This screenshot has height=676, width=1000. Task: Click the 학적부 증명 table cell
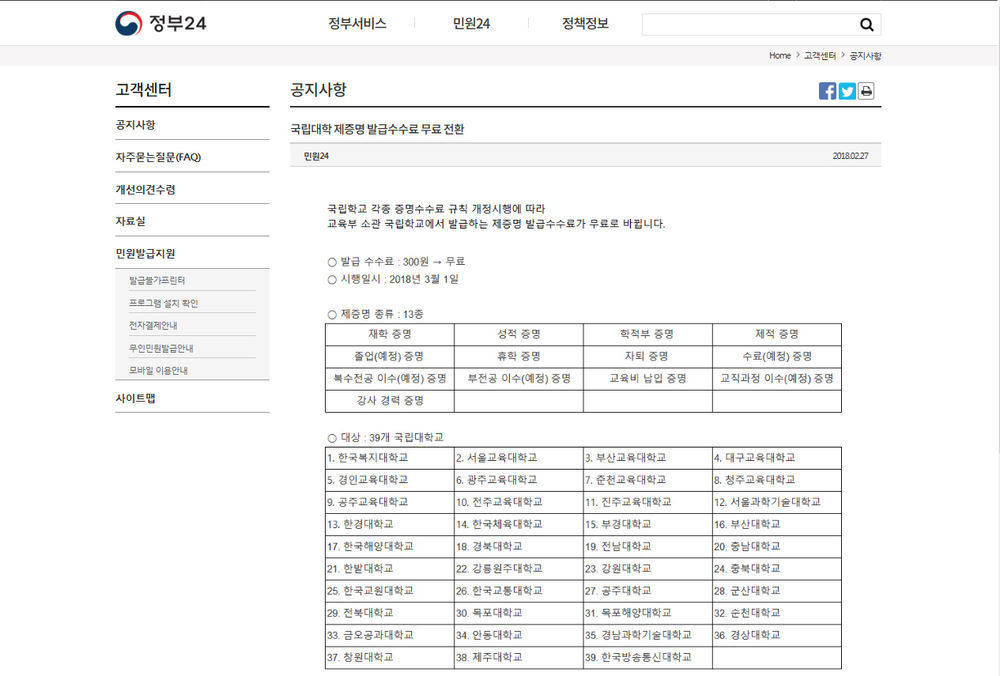[x=647, y=334]
